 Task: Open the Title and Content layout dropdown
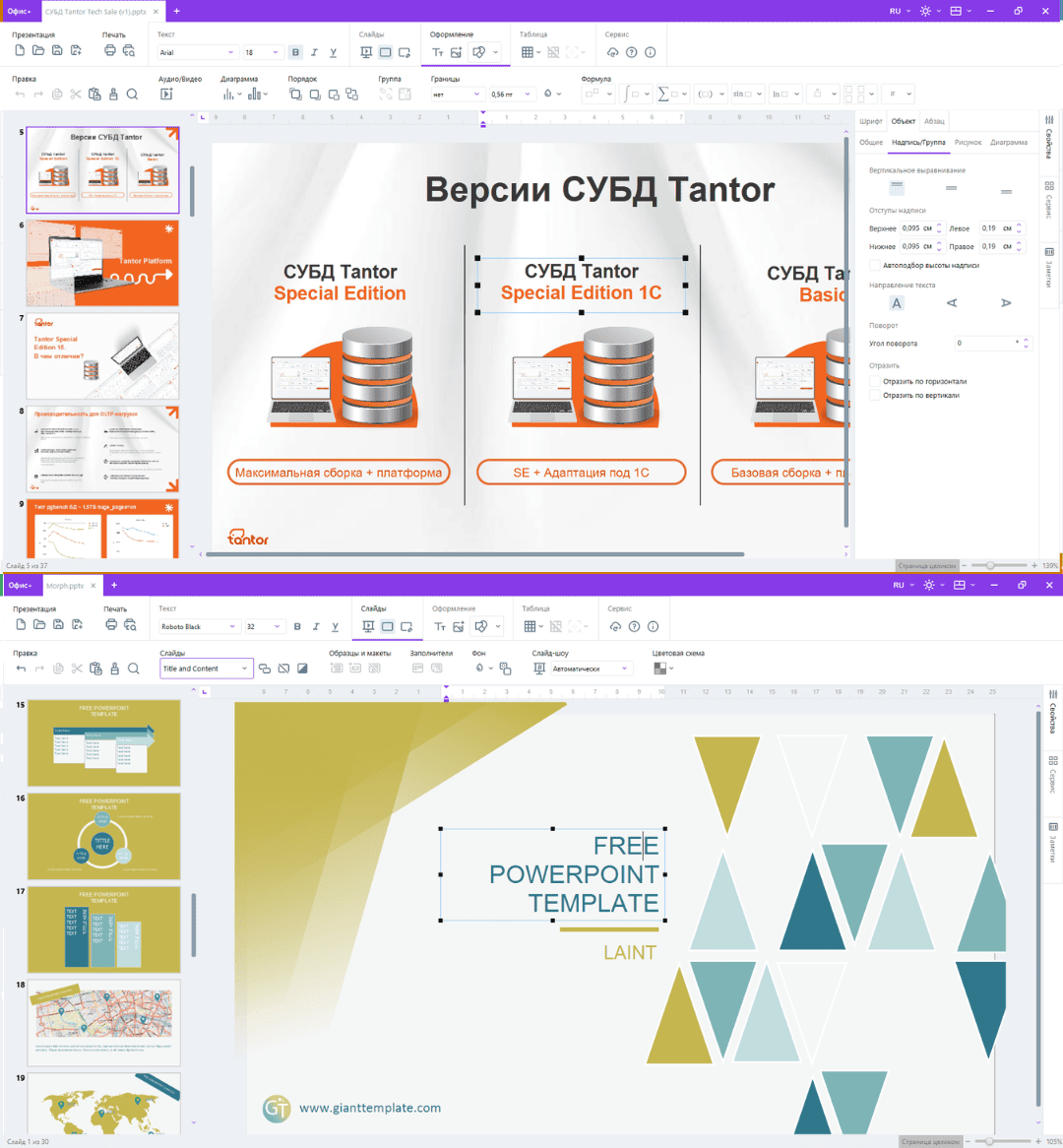tap(207, 669)
